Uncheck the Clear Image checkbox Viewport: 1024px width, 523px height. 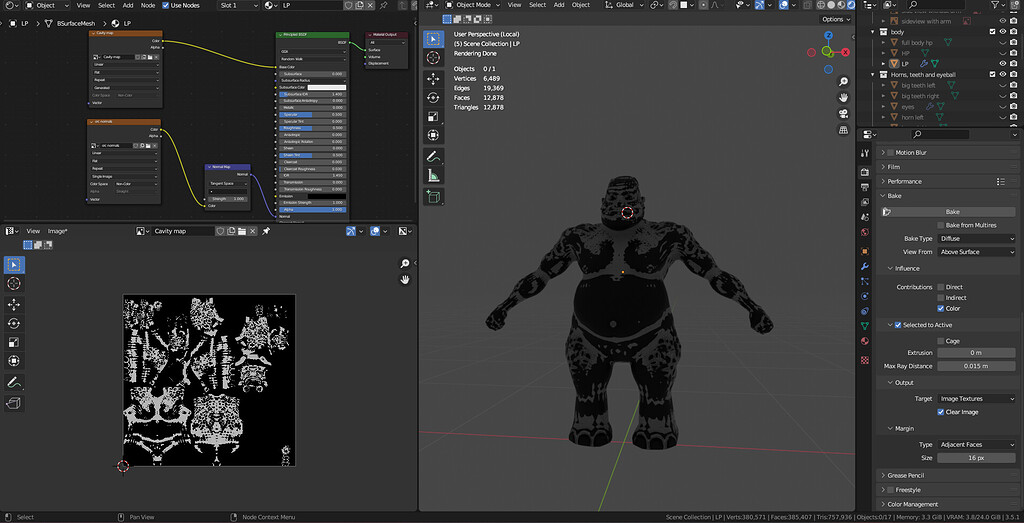pos(940,412)
